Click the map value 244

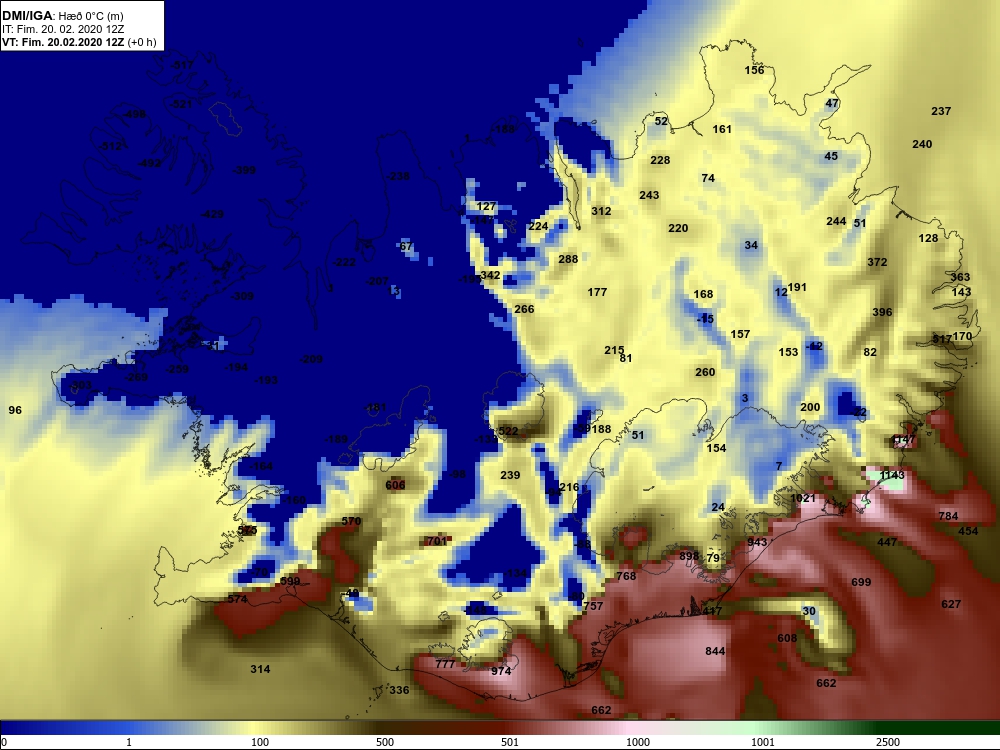click(x=836, y=221)
